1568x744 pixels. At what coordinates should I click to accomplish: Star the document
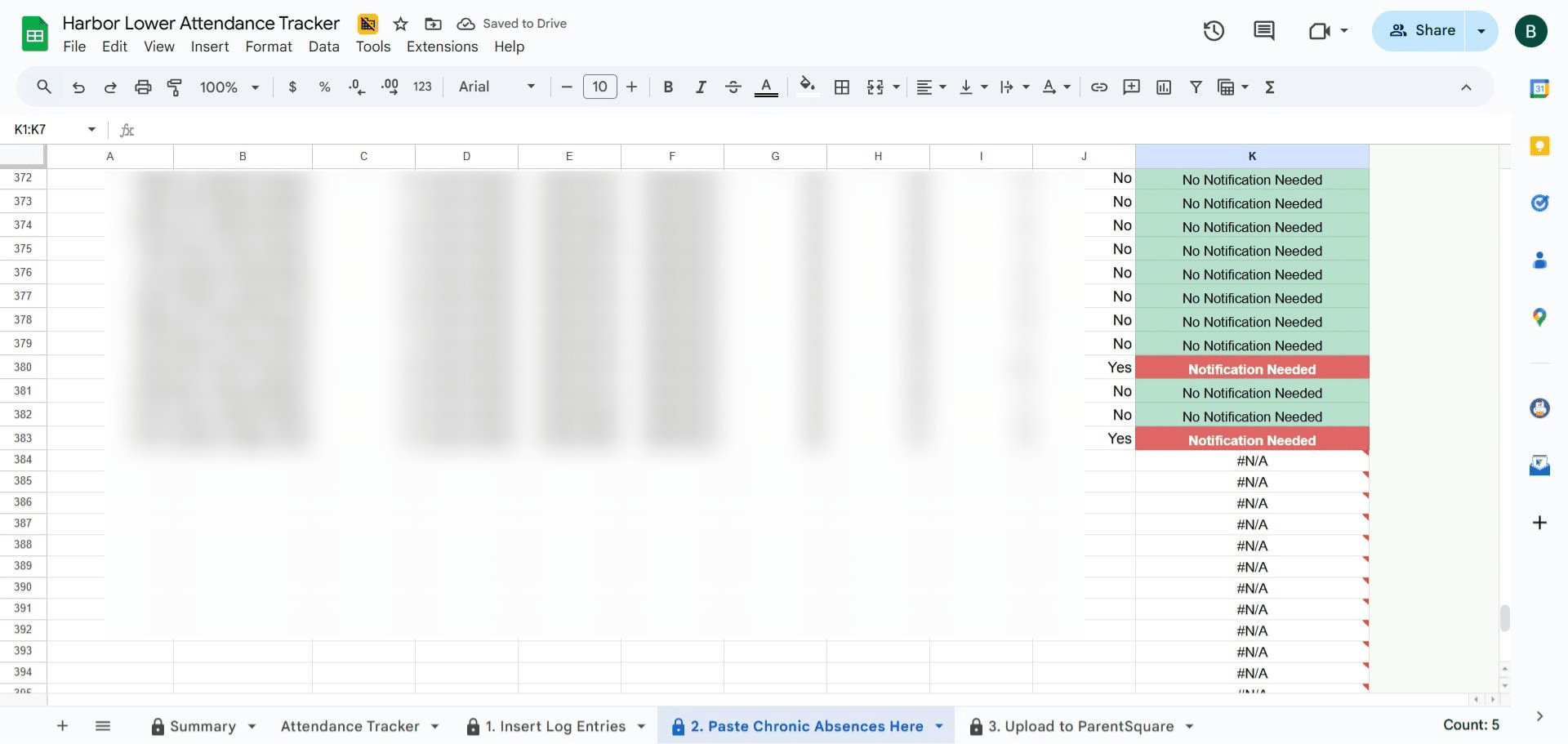click(x=400, y=24)
